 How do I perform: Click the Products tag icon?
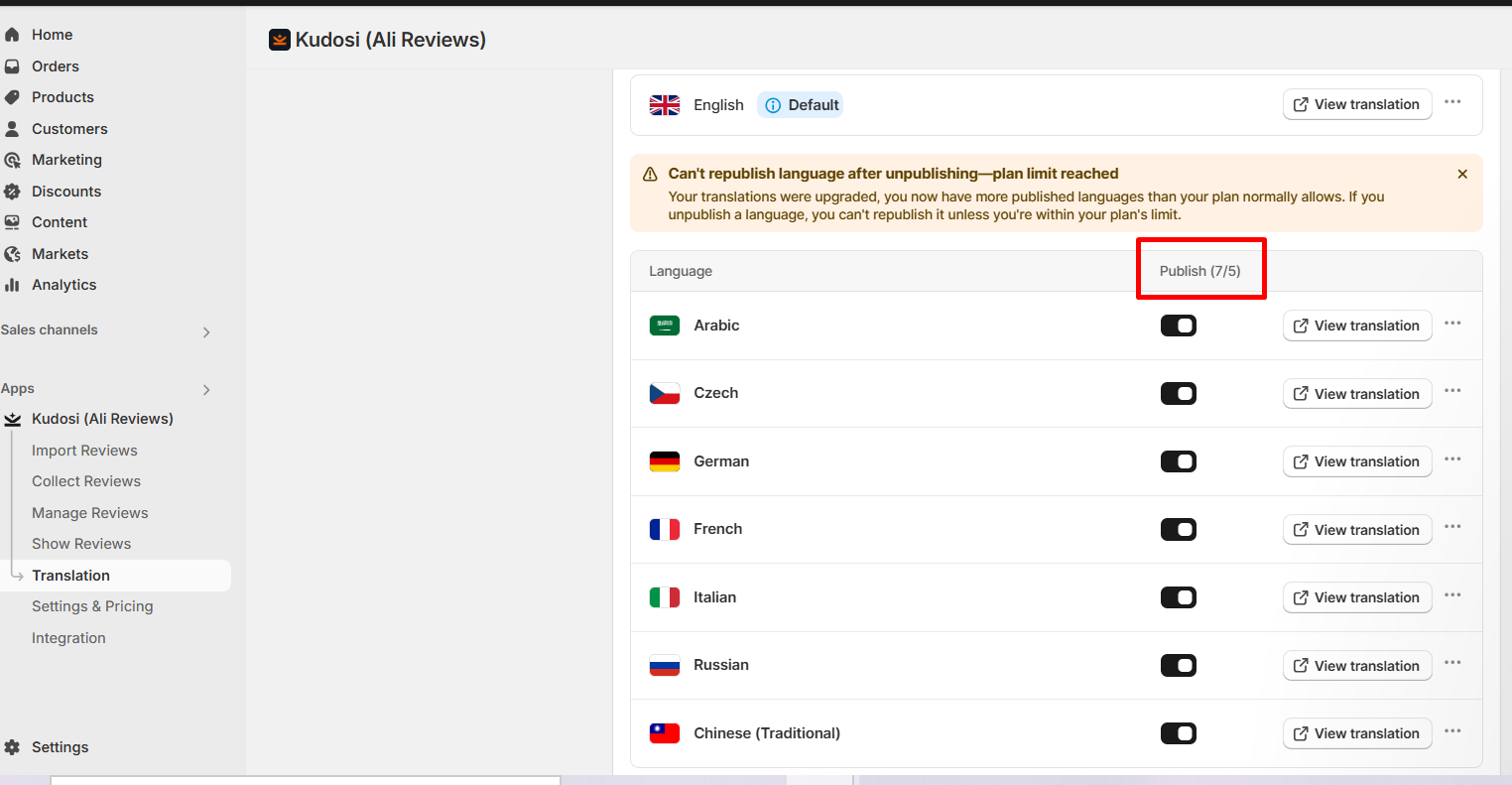12,97
